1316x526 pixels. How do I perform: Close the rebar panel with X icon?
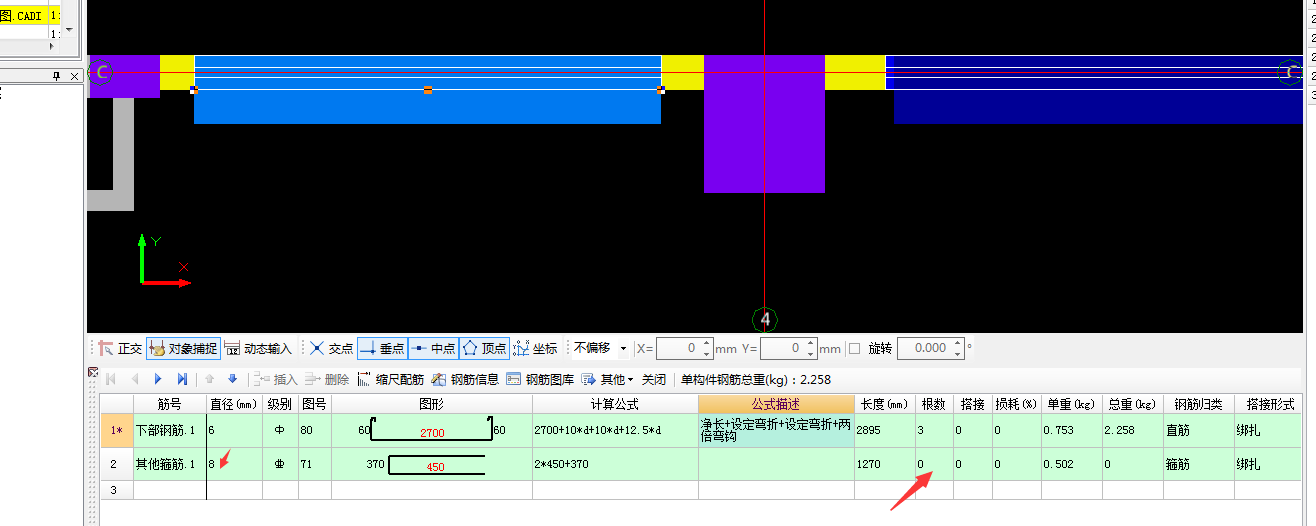pyautogui.click(x=92, y=373)
